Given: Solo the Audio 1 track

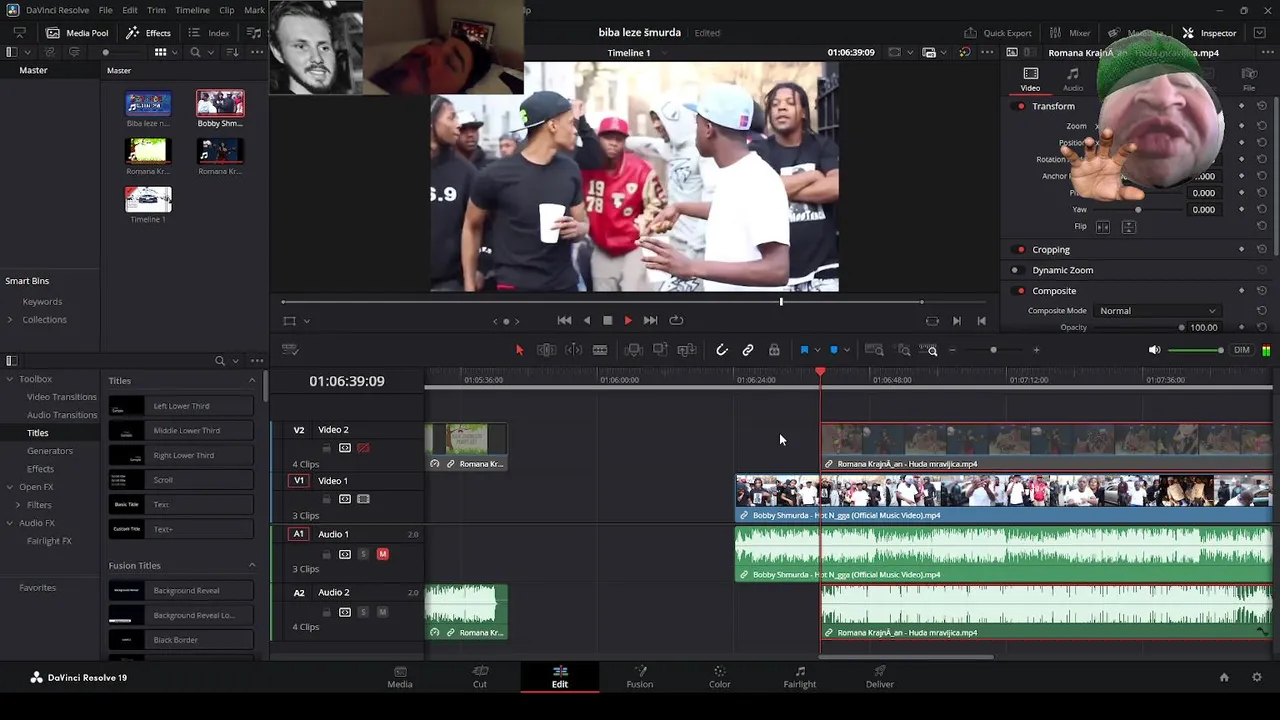Looking at the screenshot, I should pos(363,554).
